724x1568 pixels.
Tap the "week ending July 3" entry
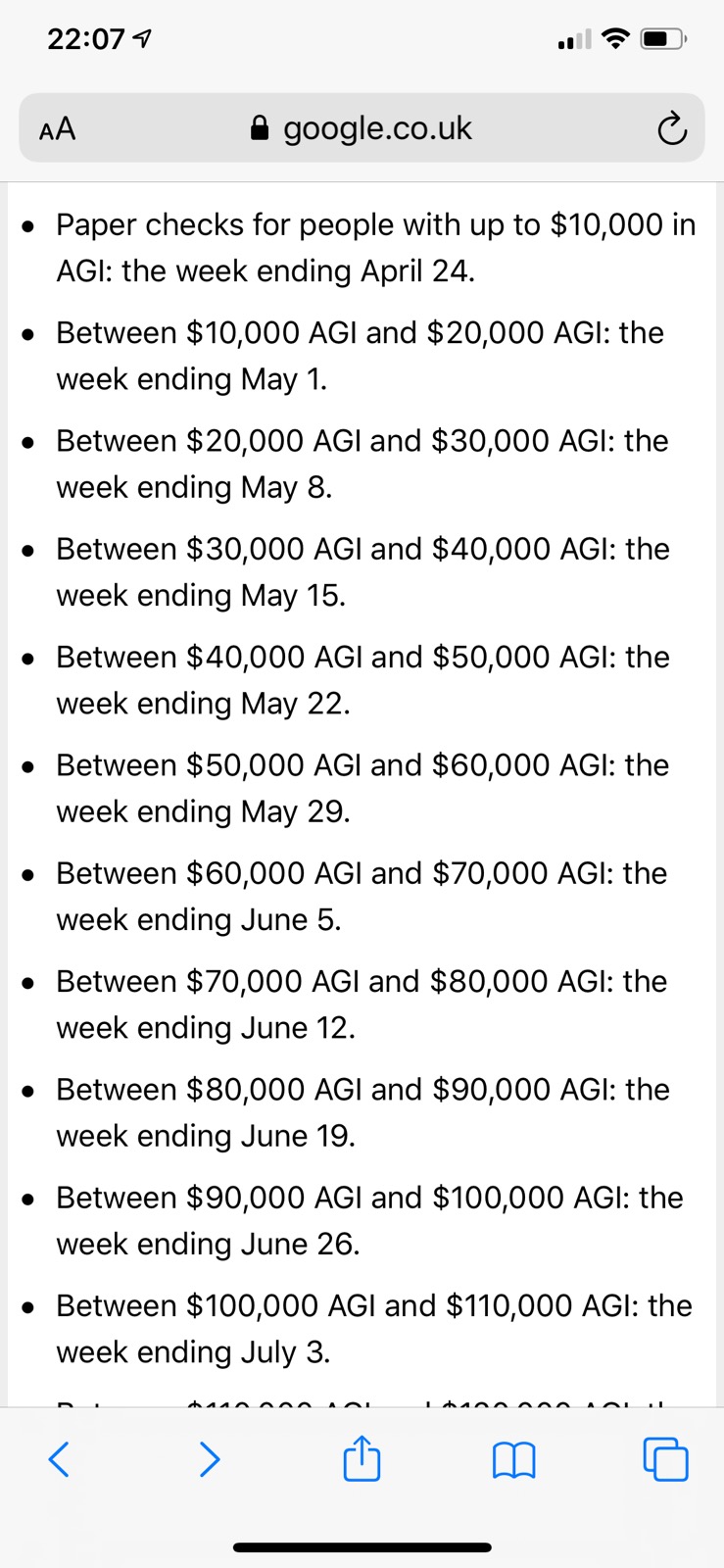point(193,1352)
